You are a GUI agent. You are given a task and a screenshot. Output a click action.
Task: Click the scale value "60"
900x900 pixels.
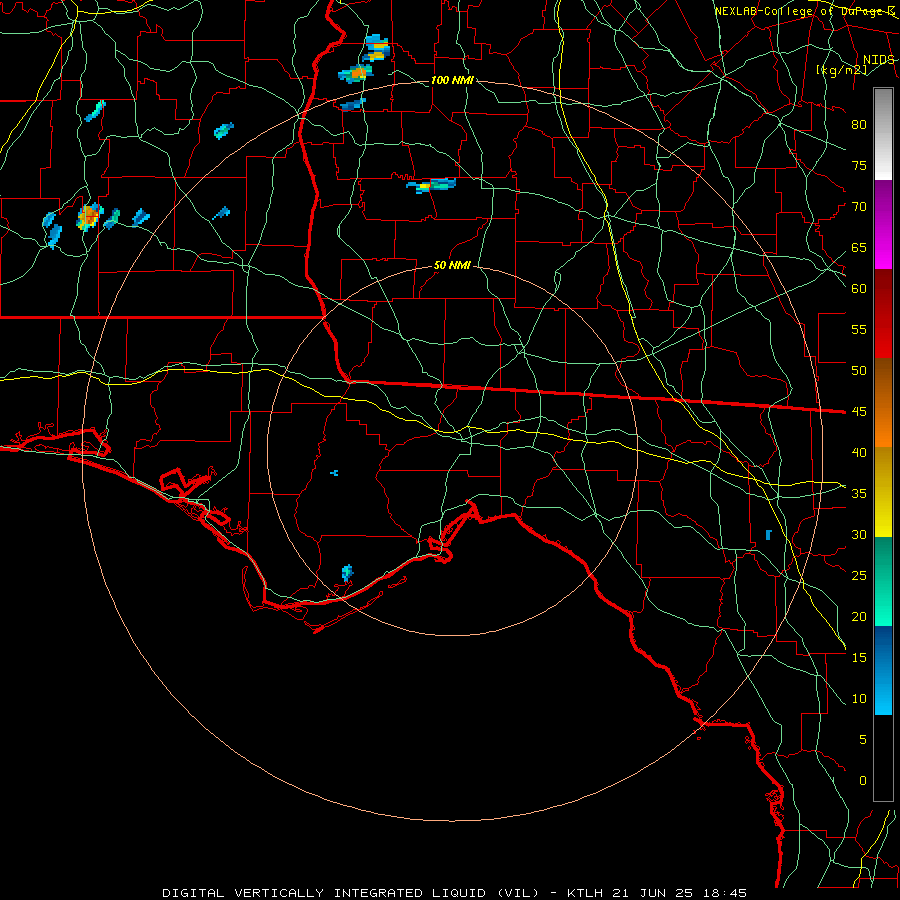click(x=859, y=289)
